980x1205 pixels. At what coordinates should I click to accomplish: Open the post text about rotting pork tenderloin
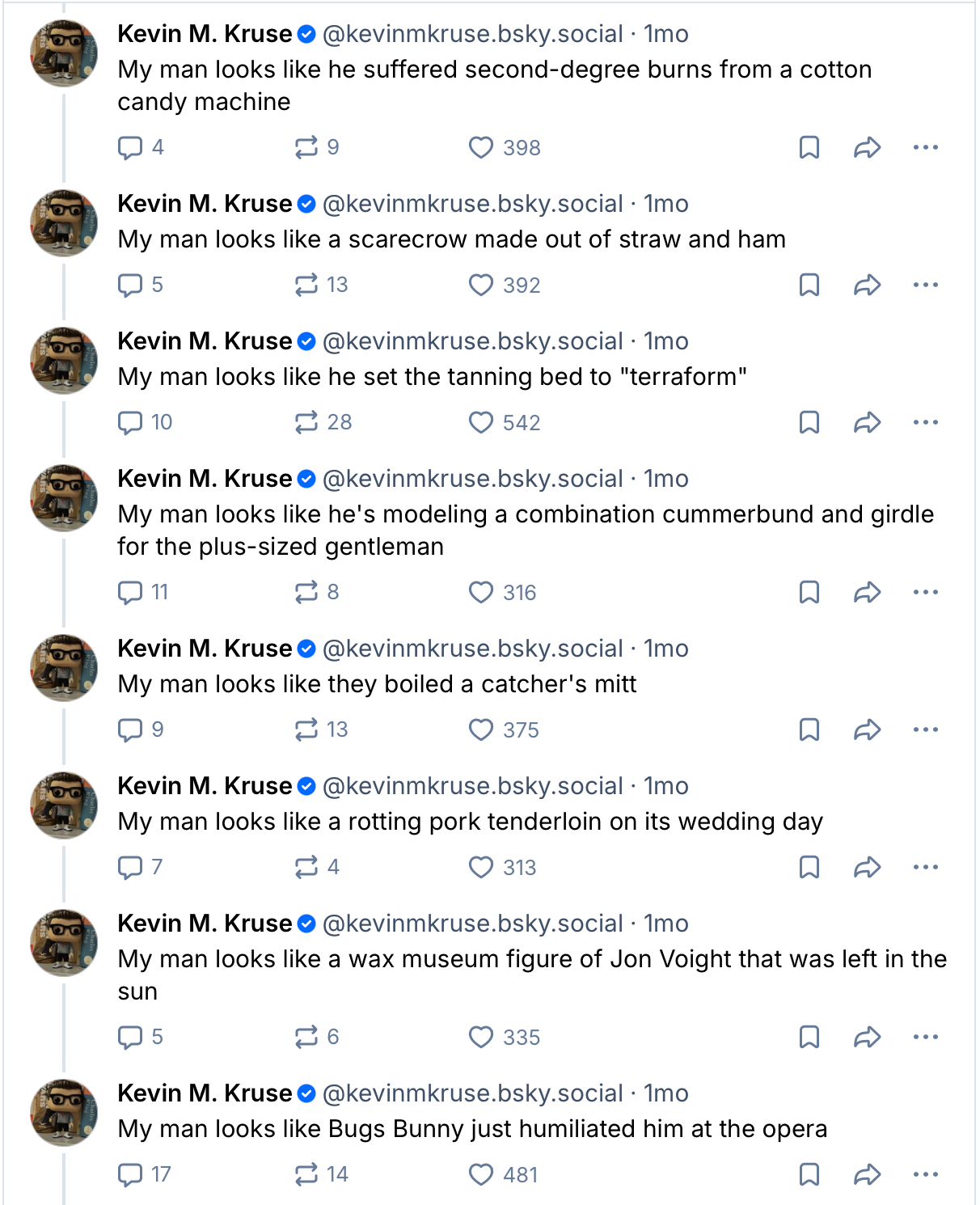tap(470, 822)
